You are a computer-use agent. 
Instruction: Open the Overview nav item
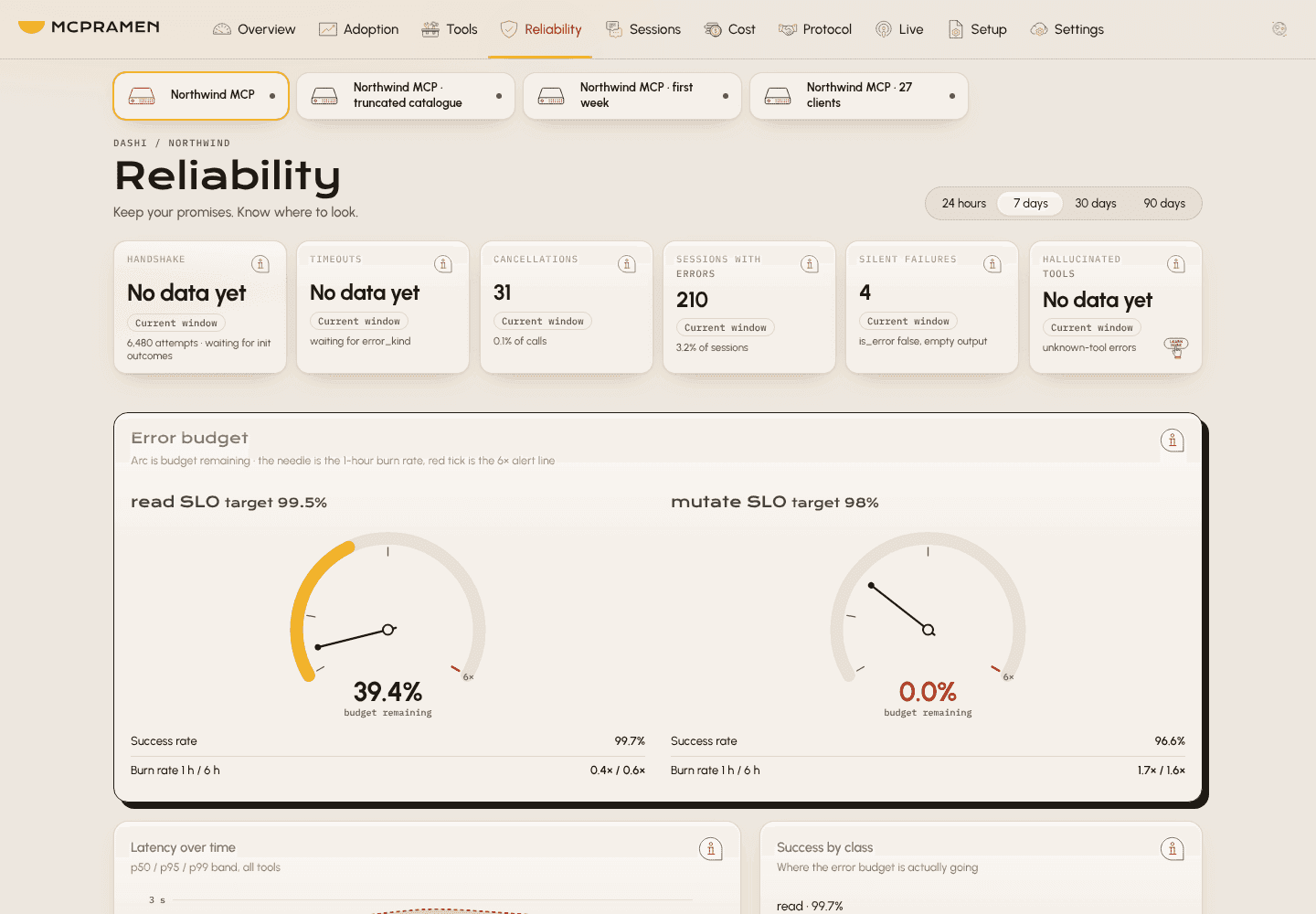coord(254,29)
